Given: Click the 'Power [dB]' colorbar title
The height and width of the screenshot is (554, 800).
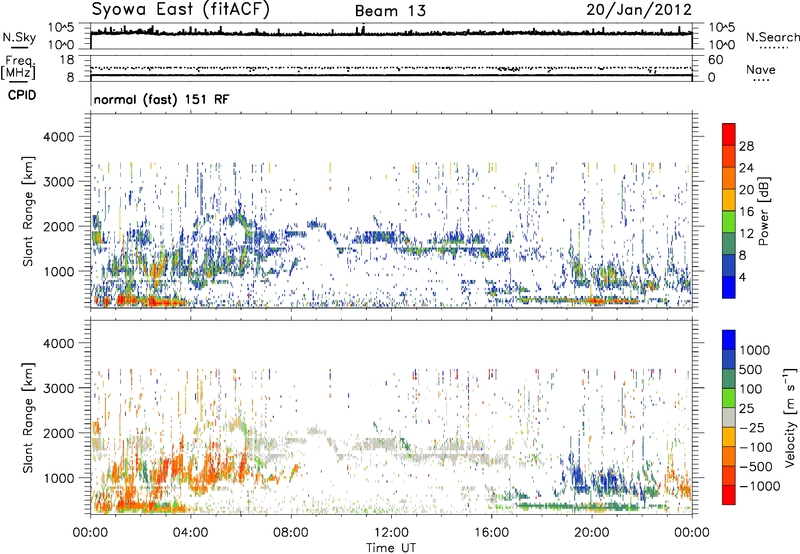Looking at the screenshot, I should pyautogui.click(x=763, y=211).
